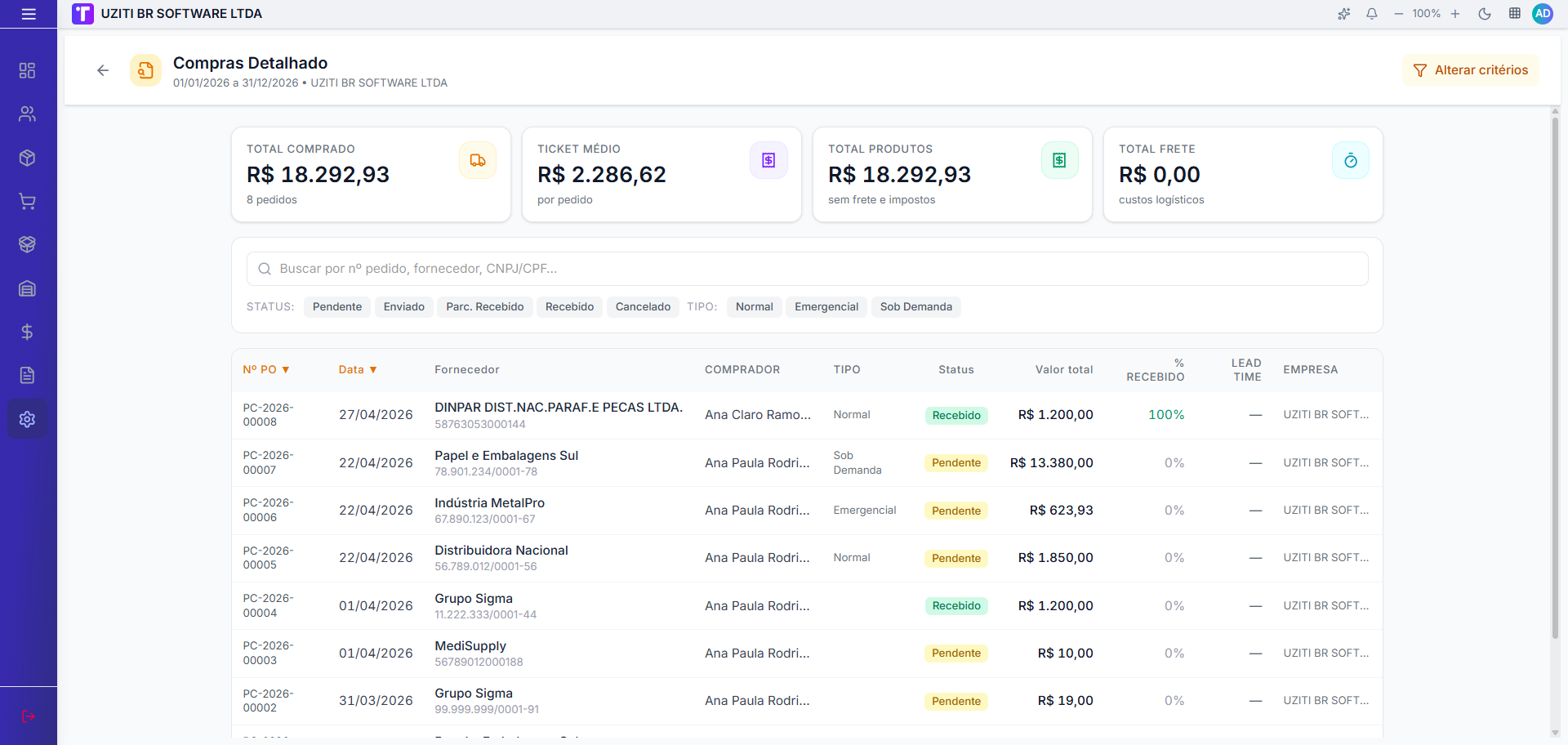Focus the search by pedido, fornecedor field
1568x745 pixels.
pyautogui.click(x=808, y=269)
